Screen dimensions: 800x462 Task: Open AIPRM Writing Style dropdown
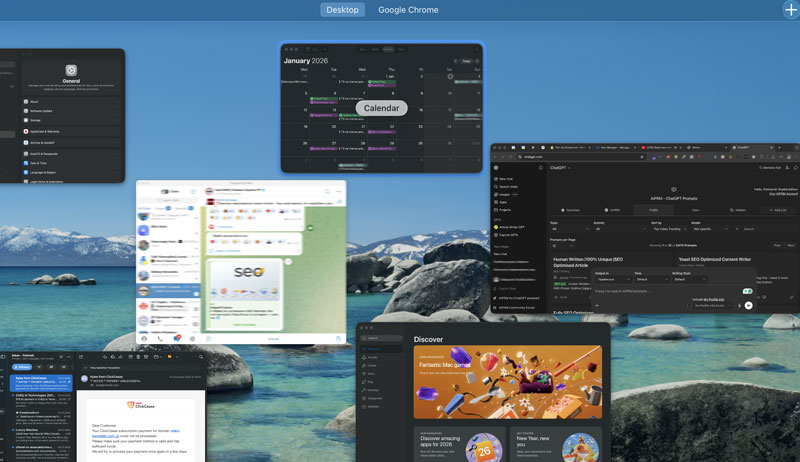pos(689,279)
